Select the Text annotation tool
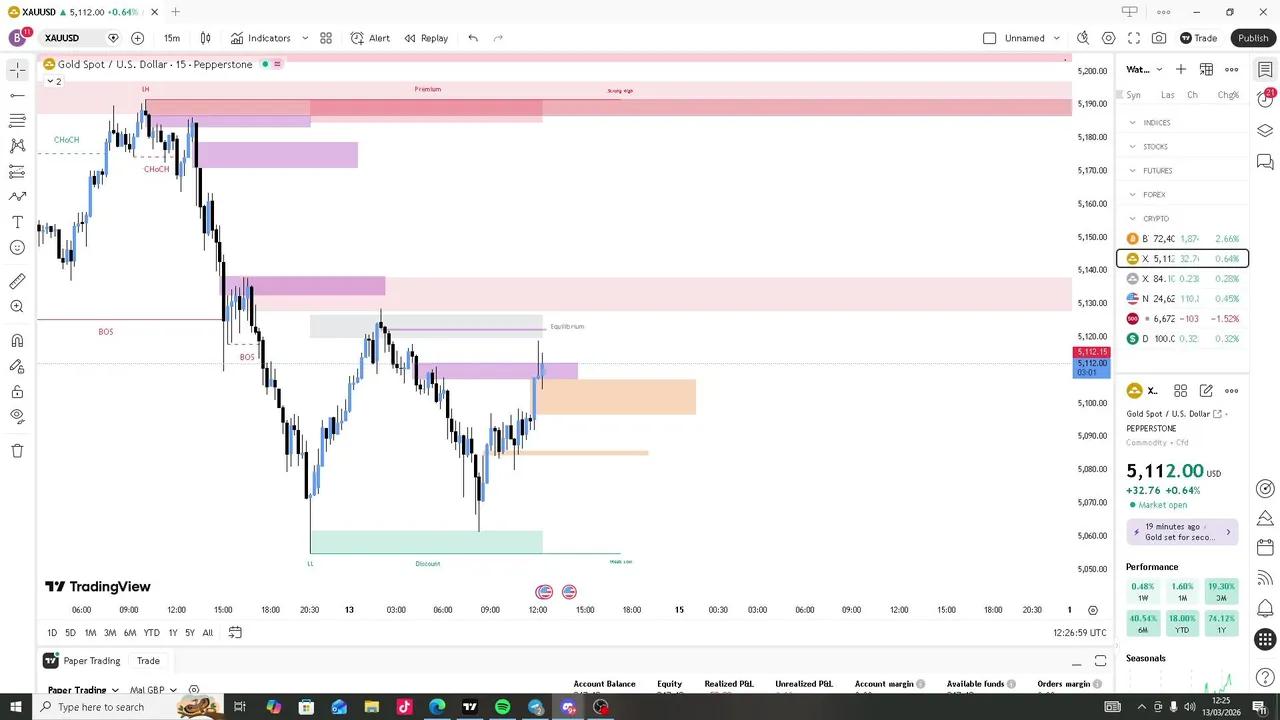Viewport: 1280px width, 720px height. [x=17, y=222]
